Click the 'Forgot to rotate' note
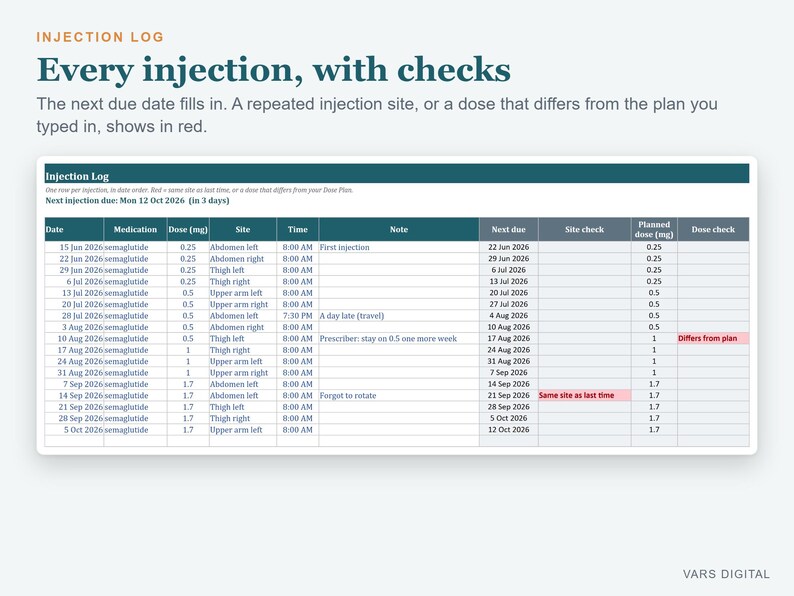Image resolution: width=794 pixels, height=596 pixels. (x=399, y=395)
